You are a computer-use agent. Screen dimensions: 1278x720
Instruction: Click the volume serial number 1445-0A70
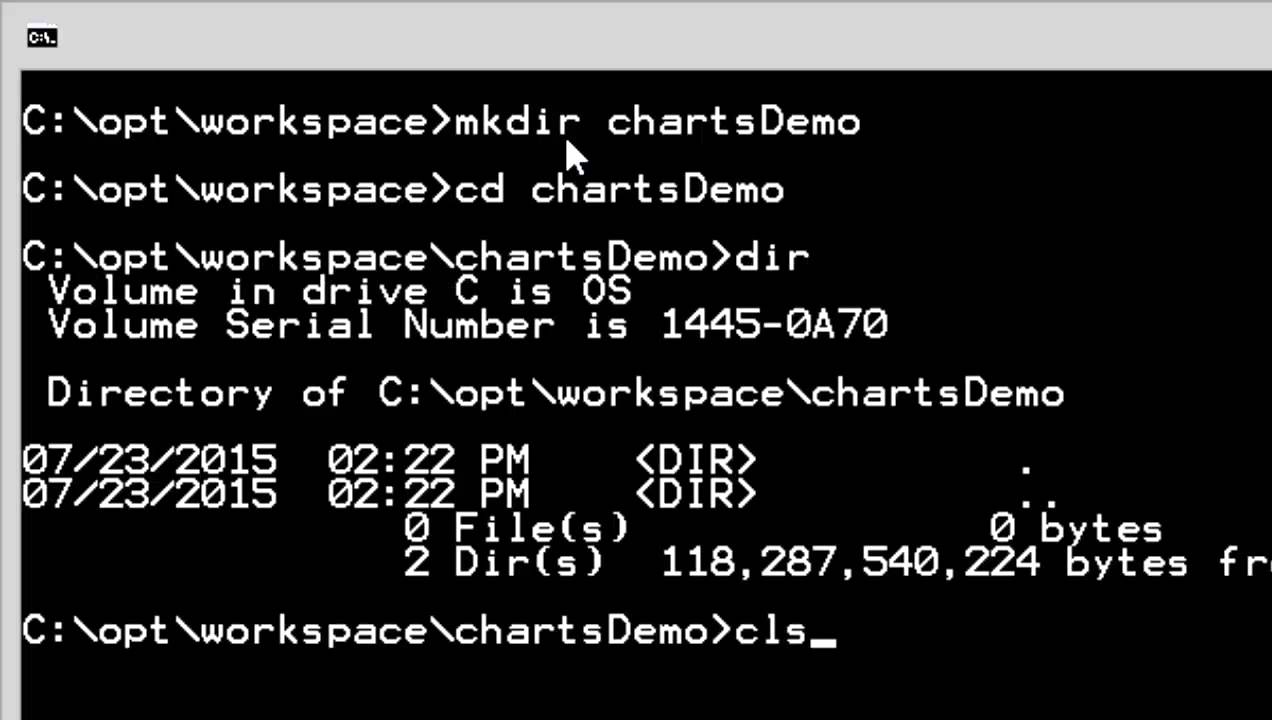tap(775, 325)
